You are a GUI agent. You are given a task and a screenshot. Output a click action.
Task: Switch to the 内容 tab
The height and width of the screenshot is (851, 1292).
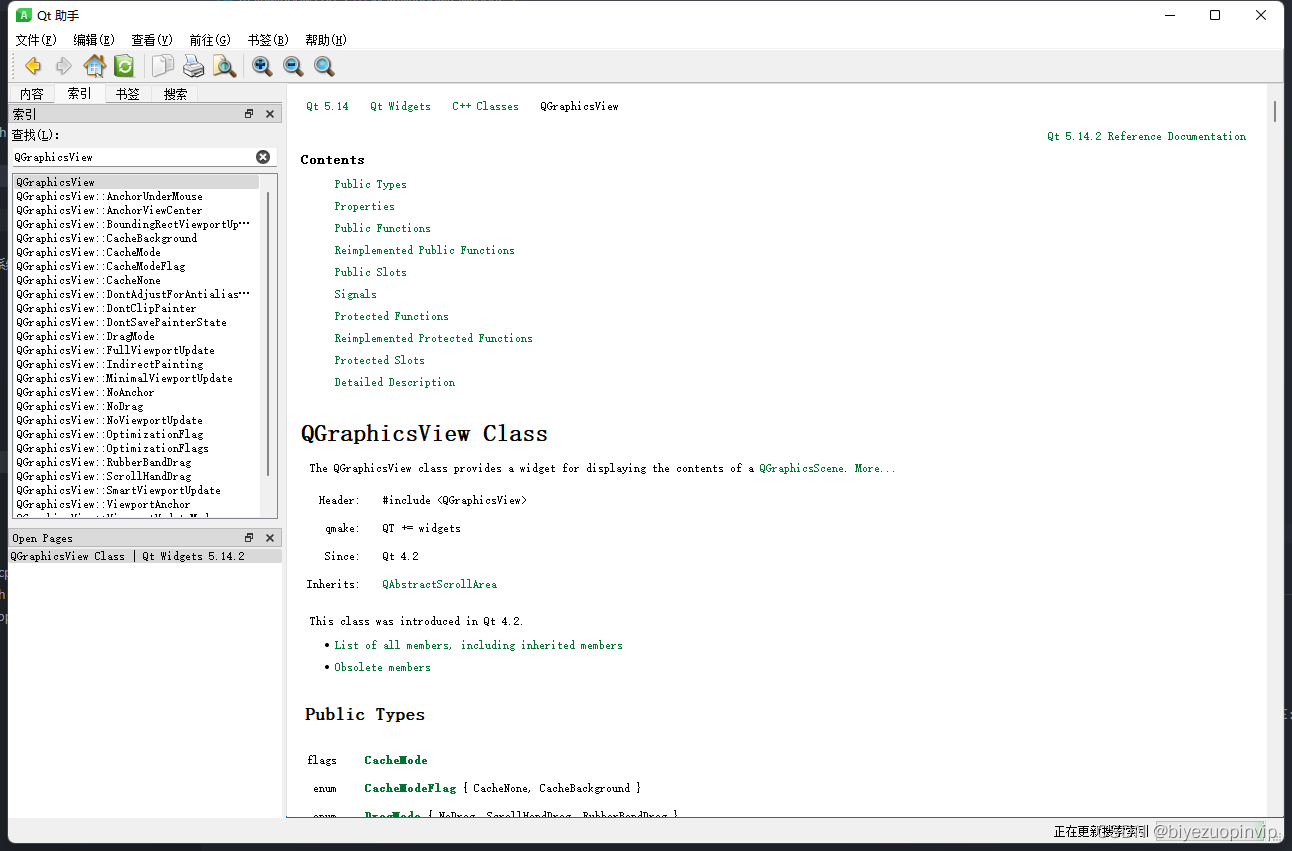pyautogui.click(x=32, y=94)
